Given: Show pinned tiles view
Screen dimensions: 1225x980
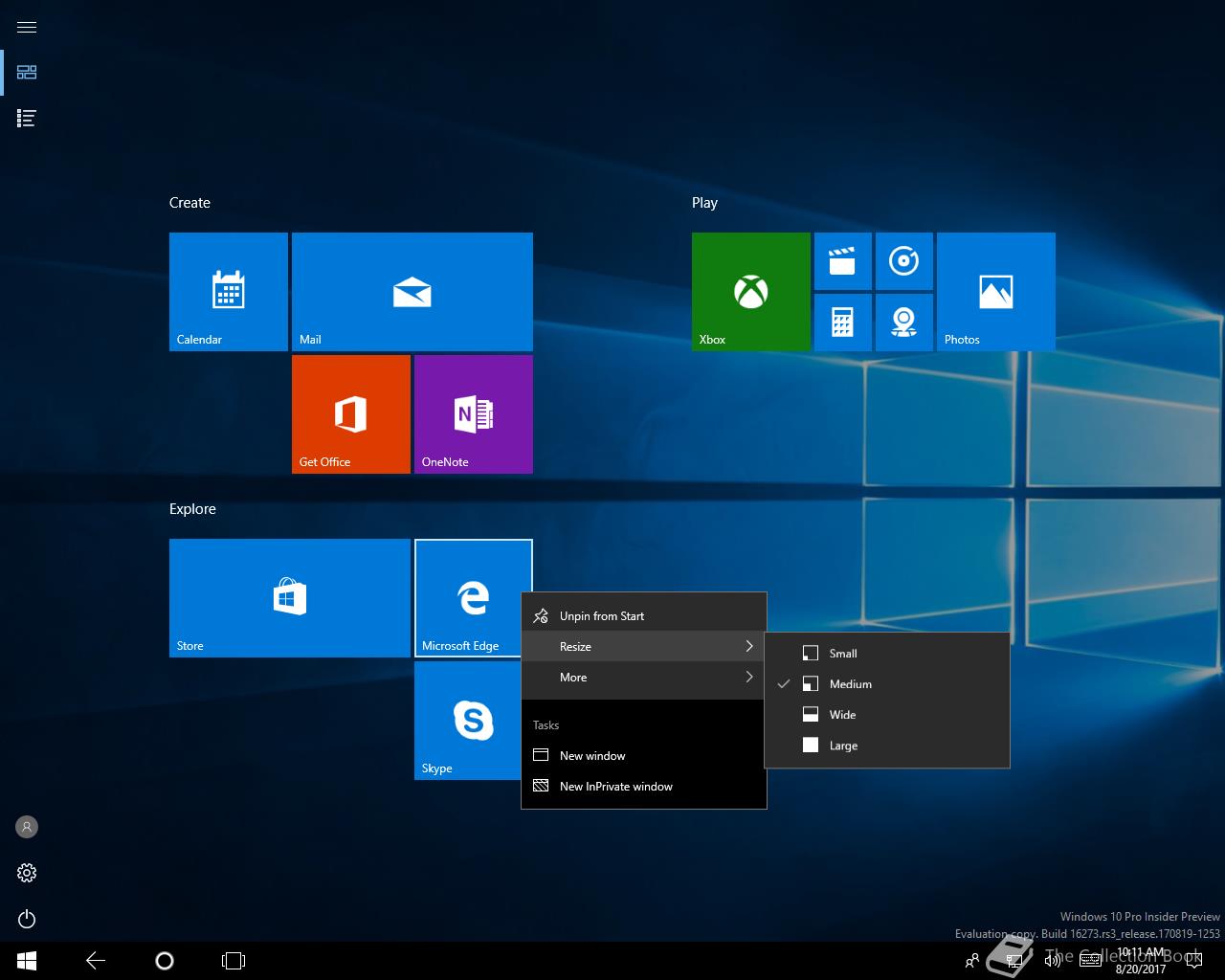Looking at the screenshot, I should 27,73.
